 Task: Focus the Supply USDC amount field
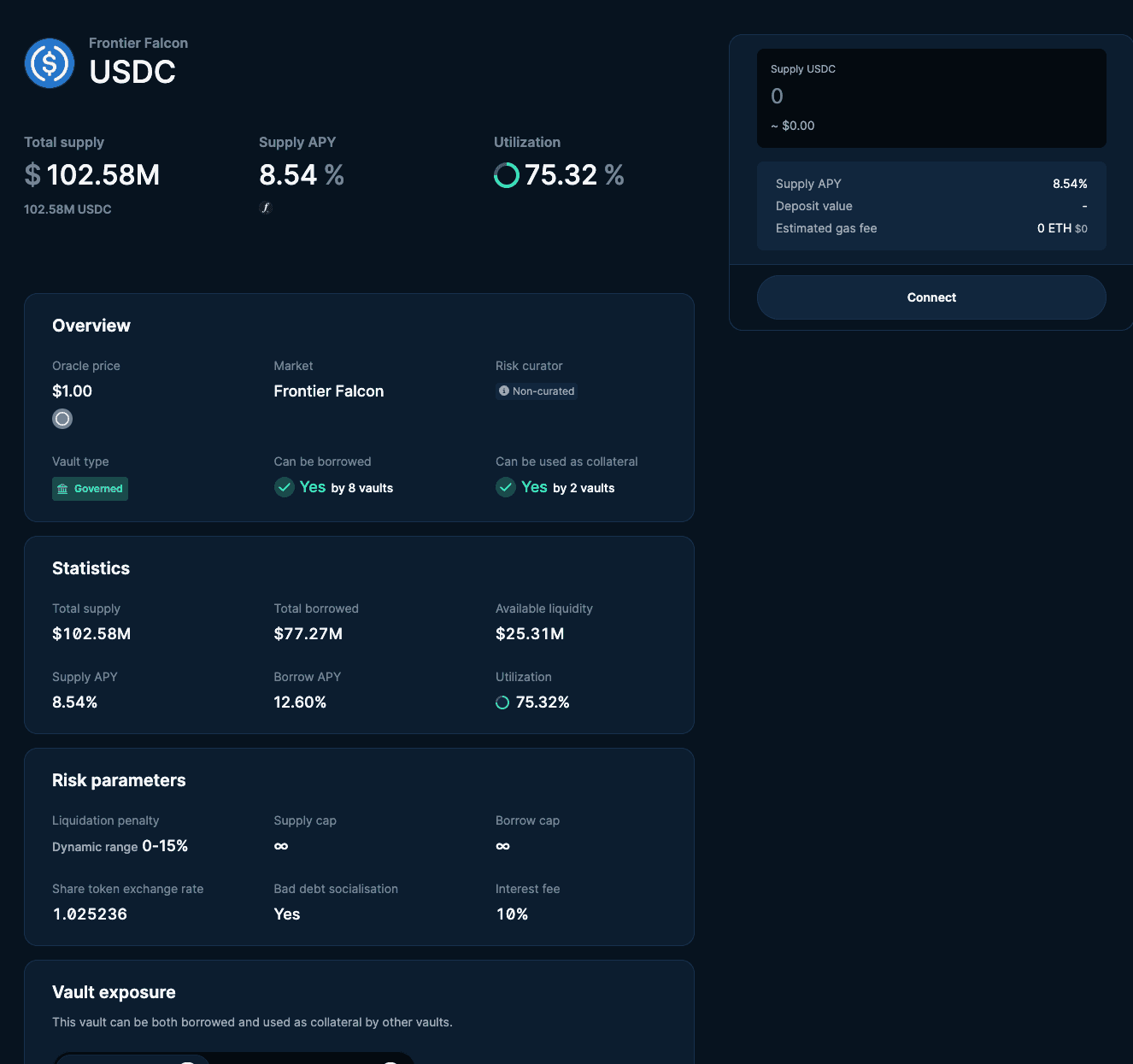point(930,97)
